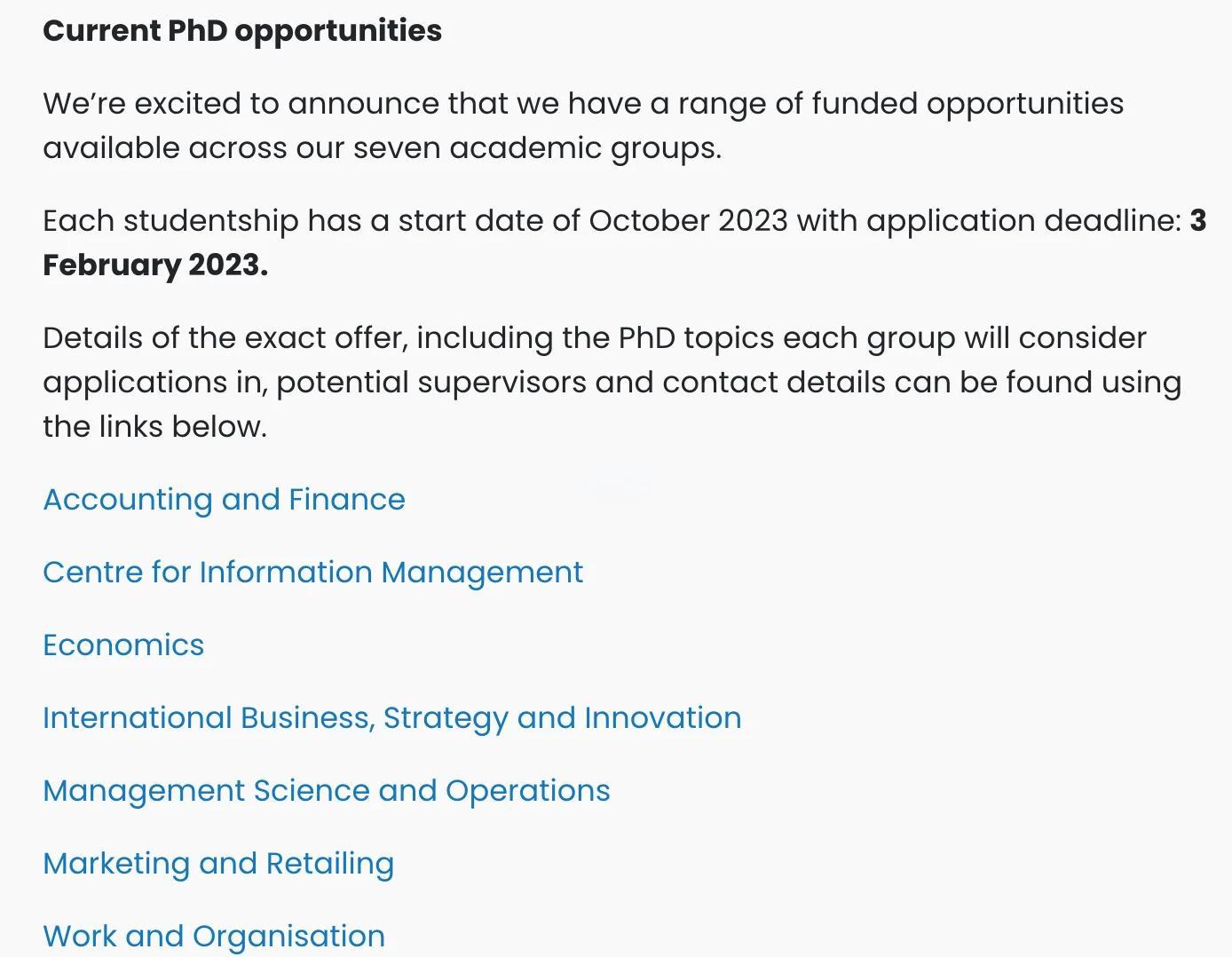Click the Current PhD opportunities heading
Screen dimensions: 1232x957
[x=242, y=31]
